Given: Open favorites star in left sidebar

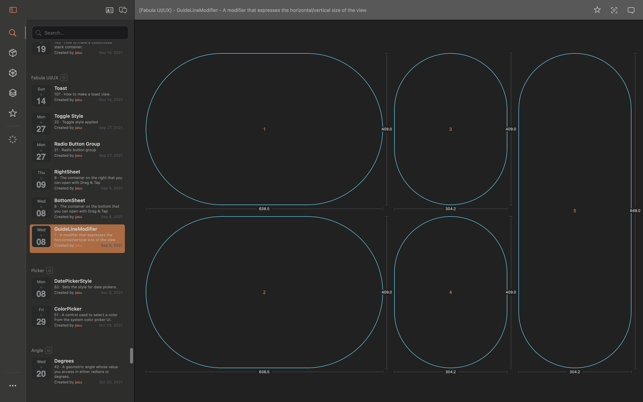Looking at the screenshot, I should point(13,113).
